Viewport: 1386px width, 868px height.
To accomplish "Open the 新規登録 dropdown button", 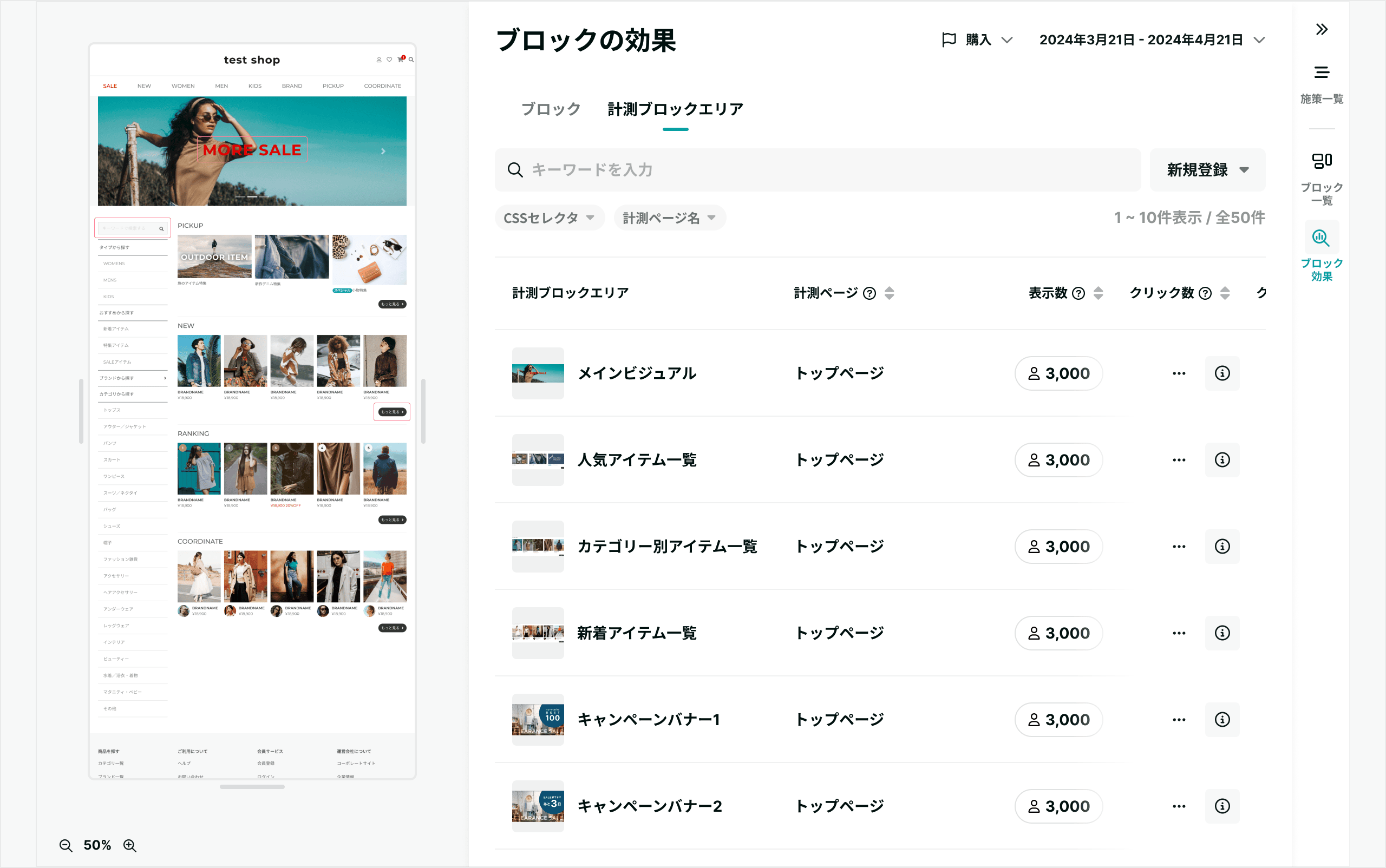I will pyautogui.click(x=1207, y=170).
